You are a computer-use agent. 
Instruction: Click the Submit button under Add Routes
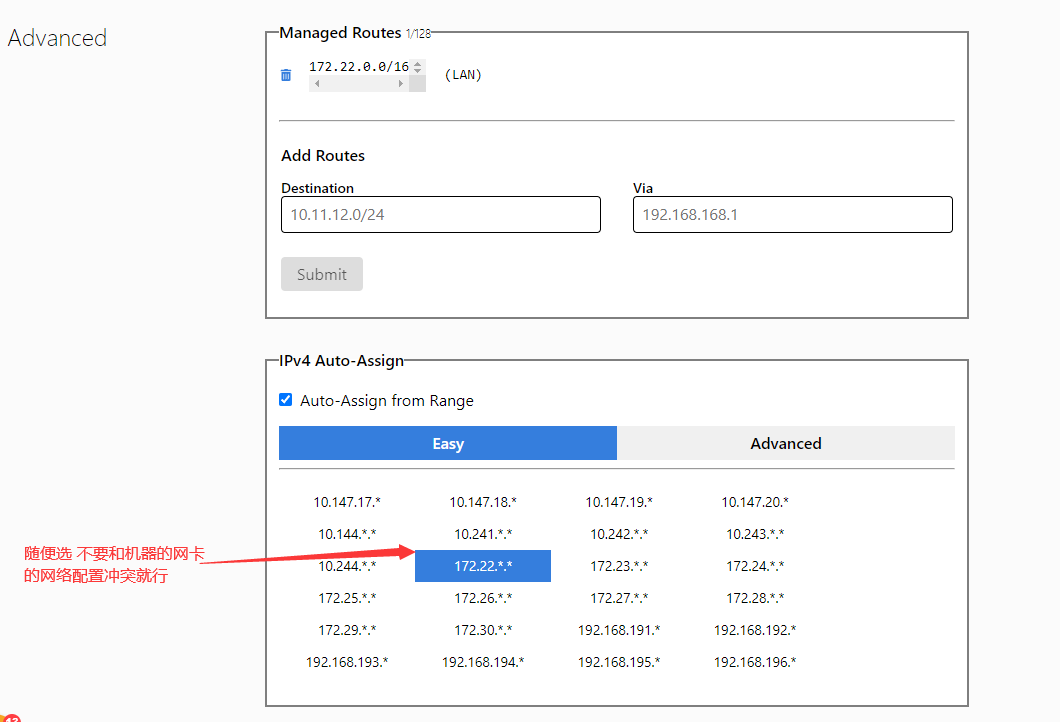pos(322,274)
